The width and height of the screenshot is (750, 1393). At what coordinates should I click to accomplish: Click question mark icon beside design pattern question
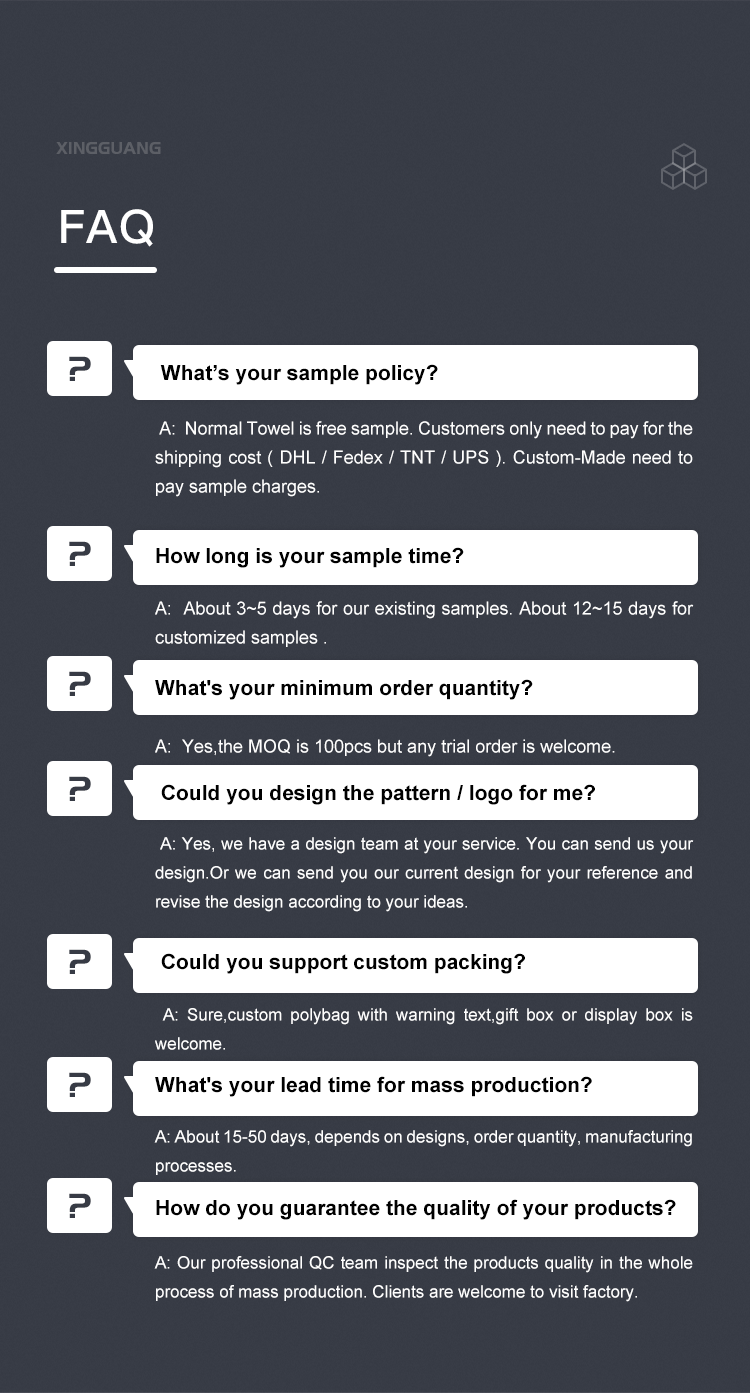click(79, 788)
